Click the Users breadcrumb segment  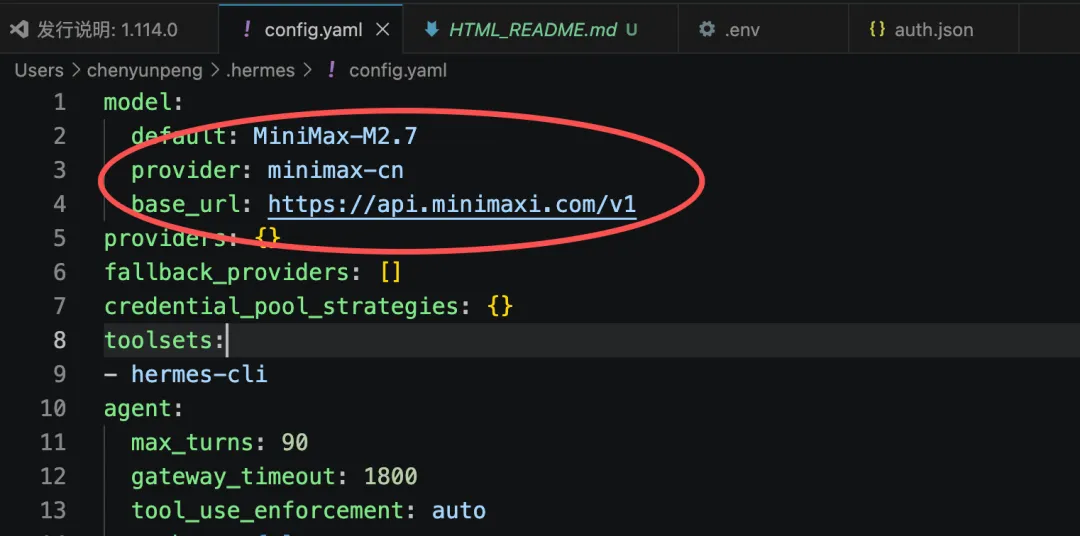pyautogui.click(x=39, y=70)
